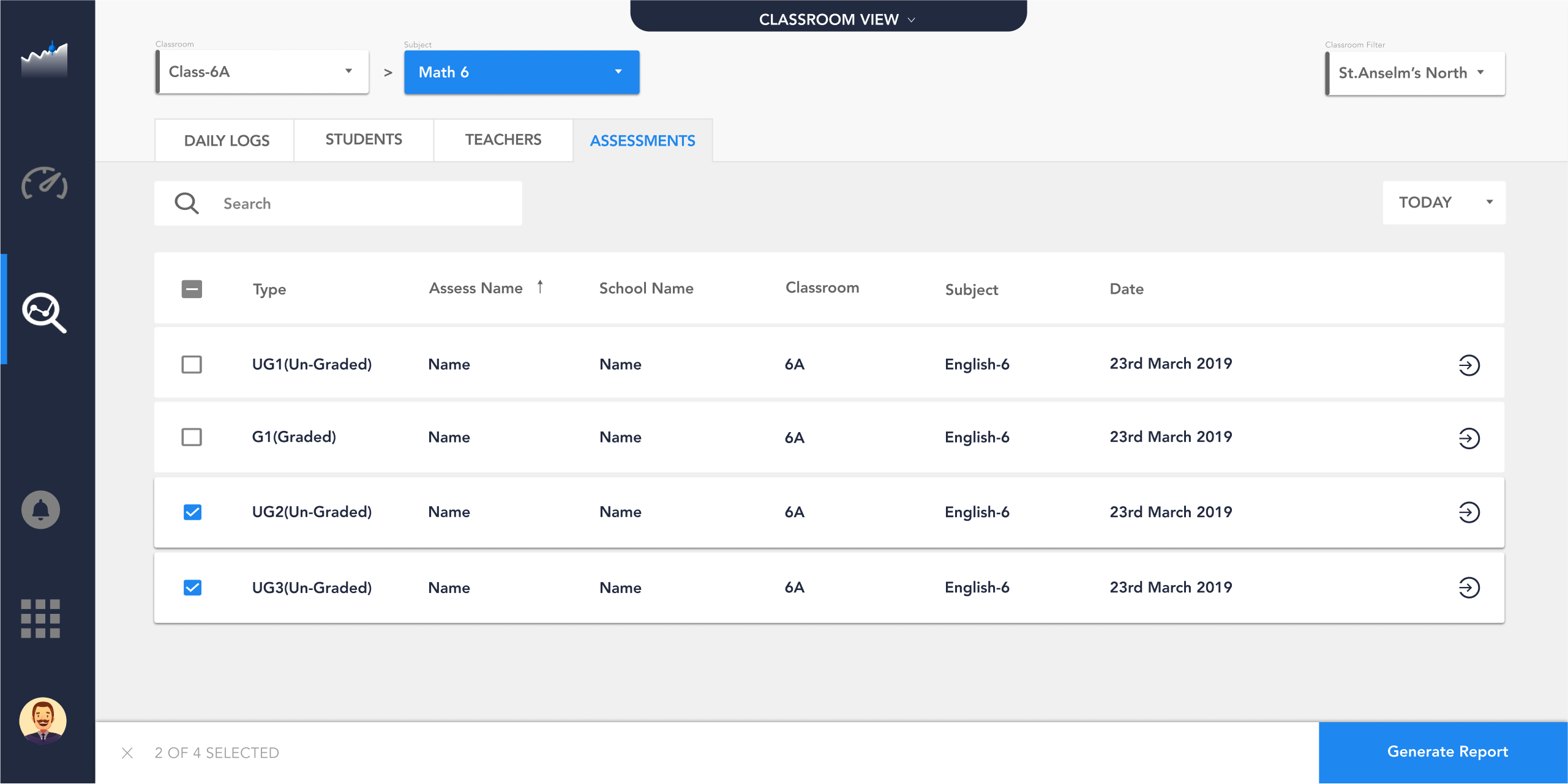Click the analytics magnifier icon in sidebar
The height and width of the screenshot is (784, 1568).
point(44,312)
